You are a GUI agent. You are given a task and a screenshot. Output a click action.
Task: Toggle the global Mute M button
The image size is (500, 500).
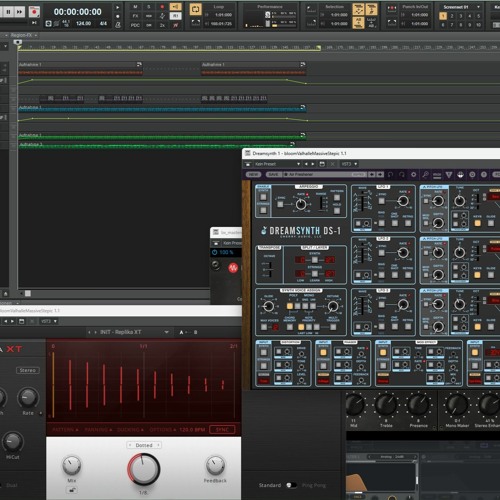[x=135, y=7]
